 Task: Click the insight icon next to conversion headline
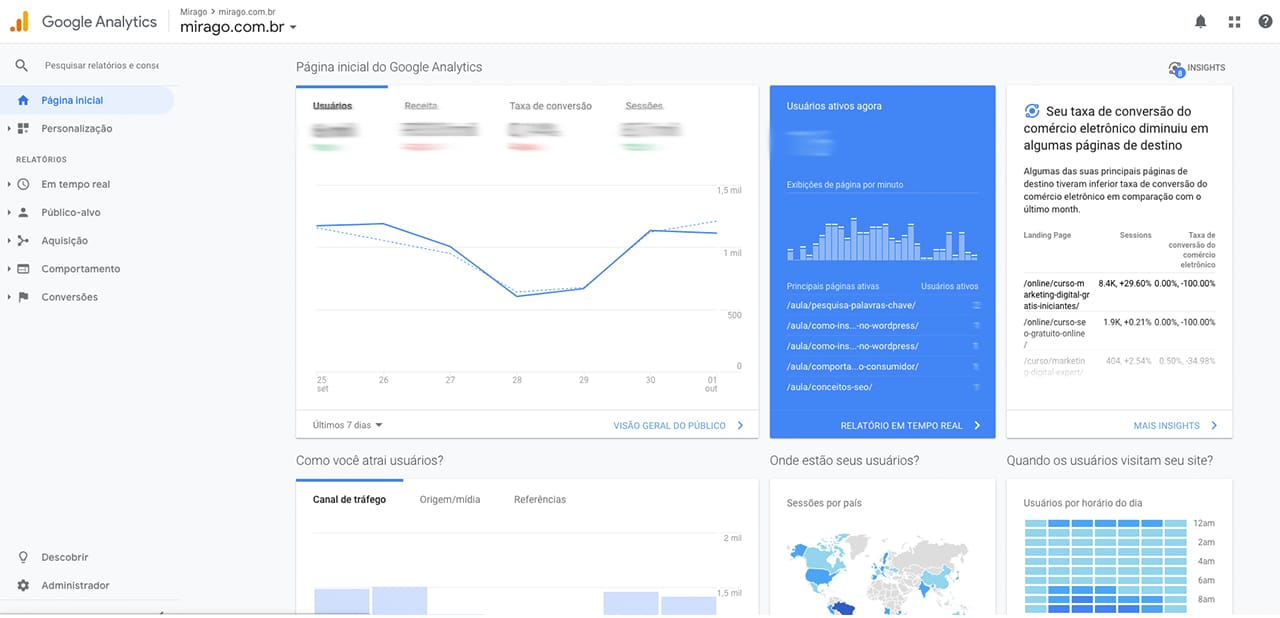click(1032, 111)
